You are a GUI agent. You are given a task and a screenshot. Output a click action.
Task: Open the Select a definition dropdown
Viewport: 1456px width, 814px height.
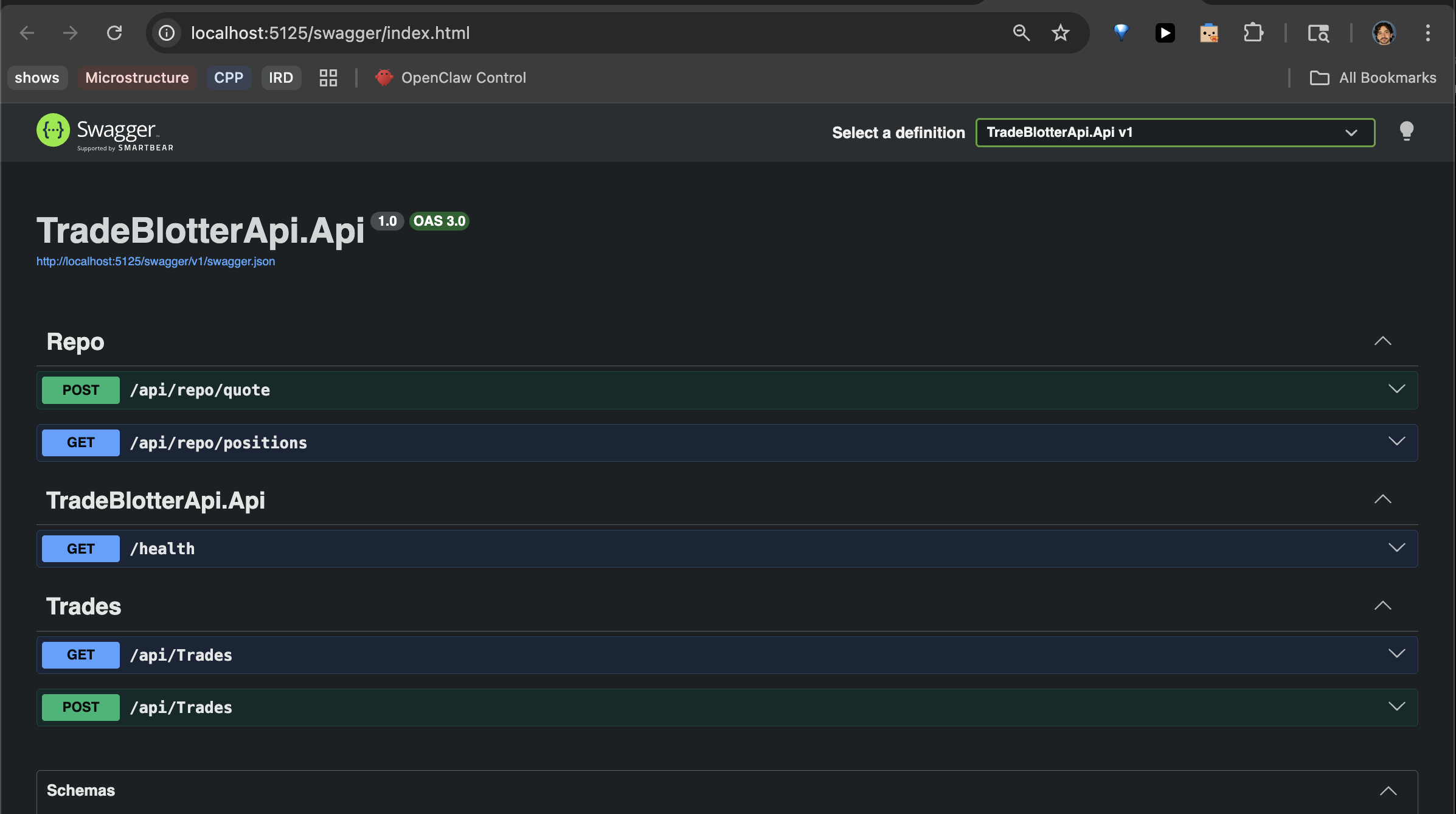(x=1174, y=133)
